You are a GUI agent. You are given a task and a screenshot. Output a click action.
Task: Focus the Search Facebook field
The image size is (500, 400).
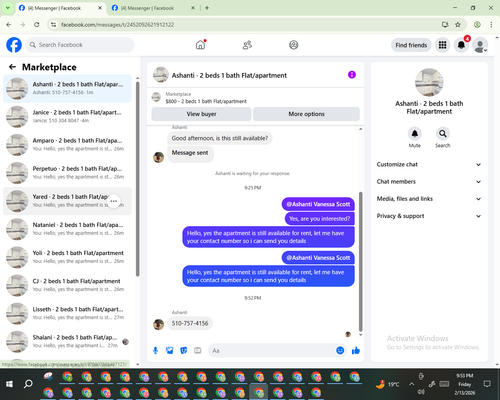(80, 45)
